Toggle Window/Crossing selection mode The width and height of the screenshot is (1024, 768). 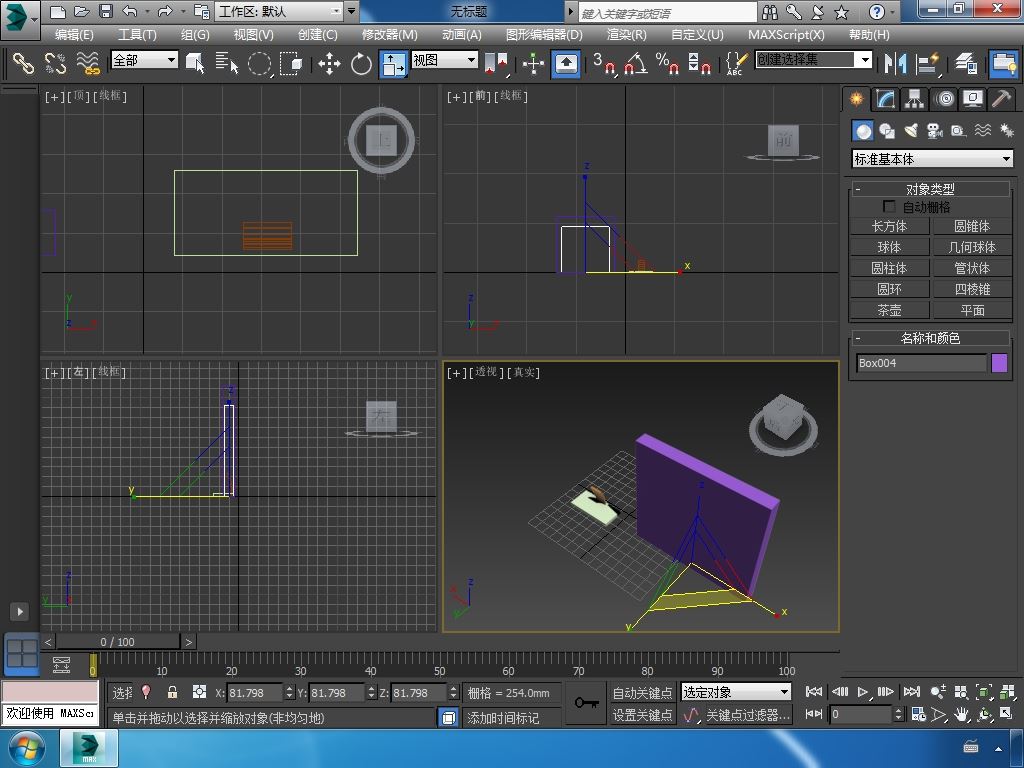point(291,63)
